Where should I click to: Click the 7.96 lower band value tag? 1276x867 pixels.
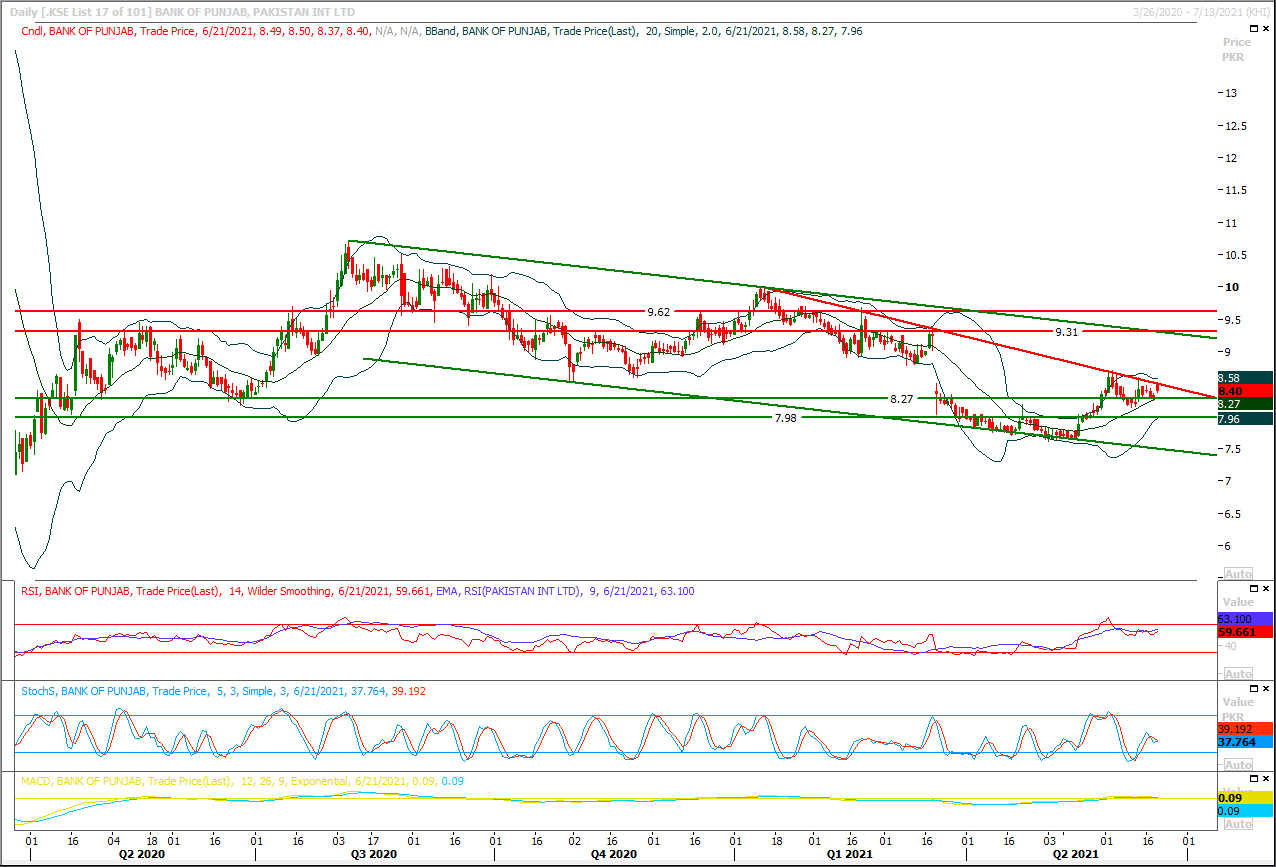(1245, 419)
